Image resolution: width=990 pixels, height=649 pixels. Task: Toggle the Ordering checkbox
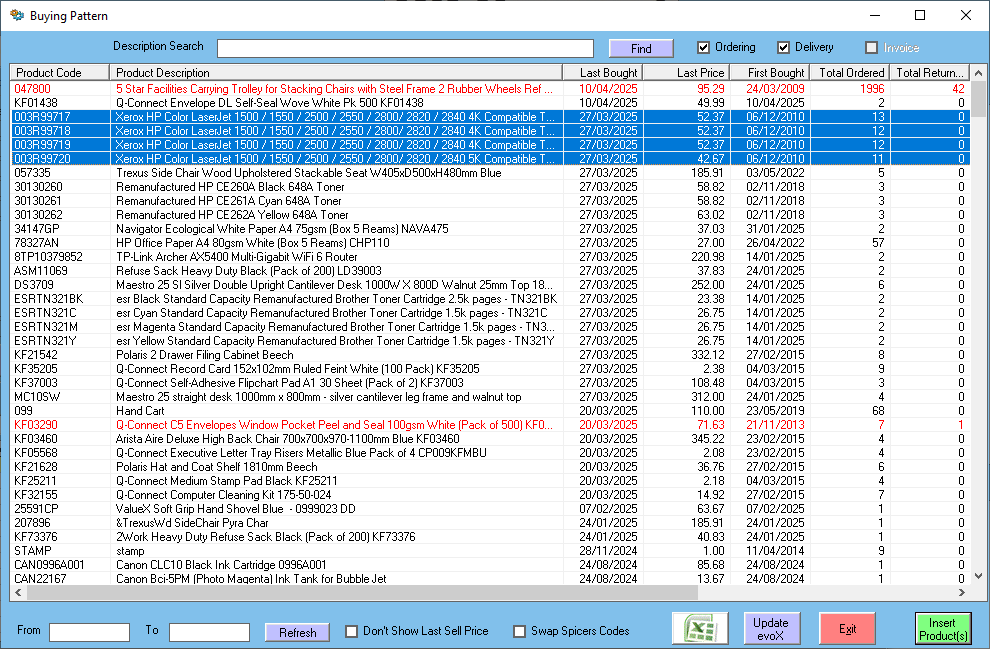click(x=703, y=47)
